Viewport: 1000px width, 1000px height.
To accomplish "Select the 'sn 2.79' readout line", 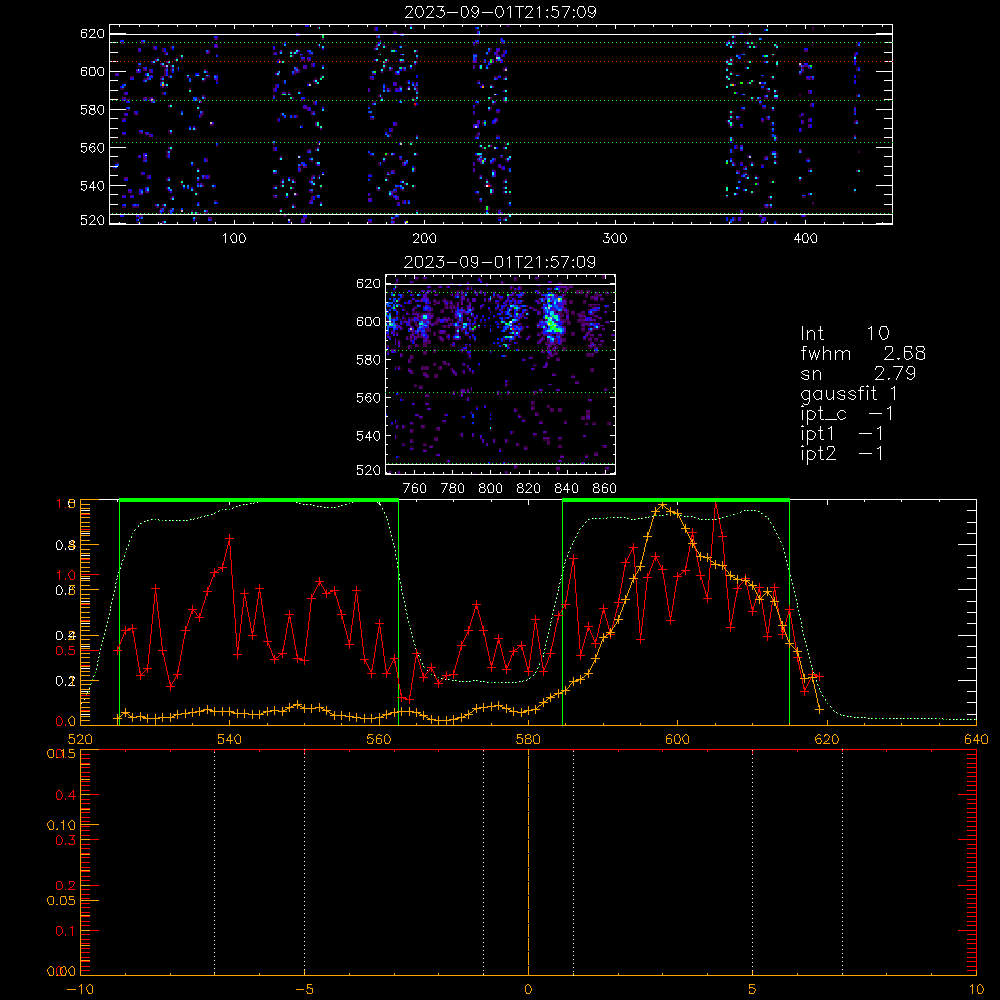I will click(x=858, y=373).
